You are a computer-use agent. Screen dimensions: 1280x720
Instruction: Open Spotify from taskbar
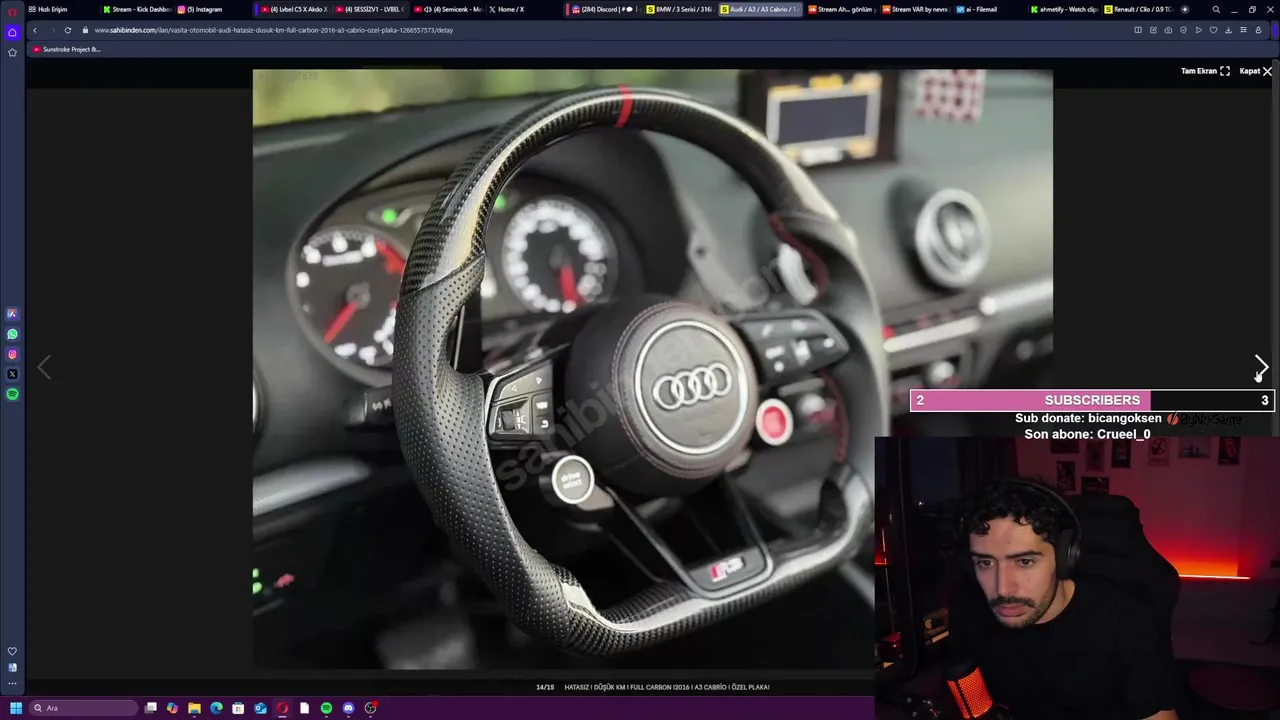pyautogui.click(x=326, y=708)
